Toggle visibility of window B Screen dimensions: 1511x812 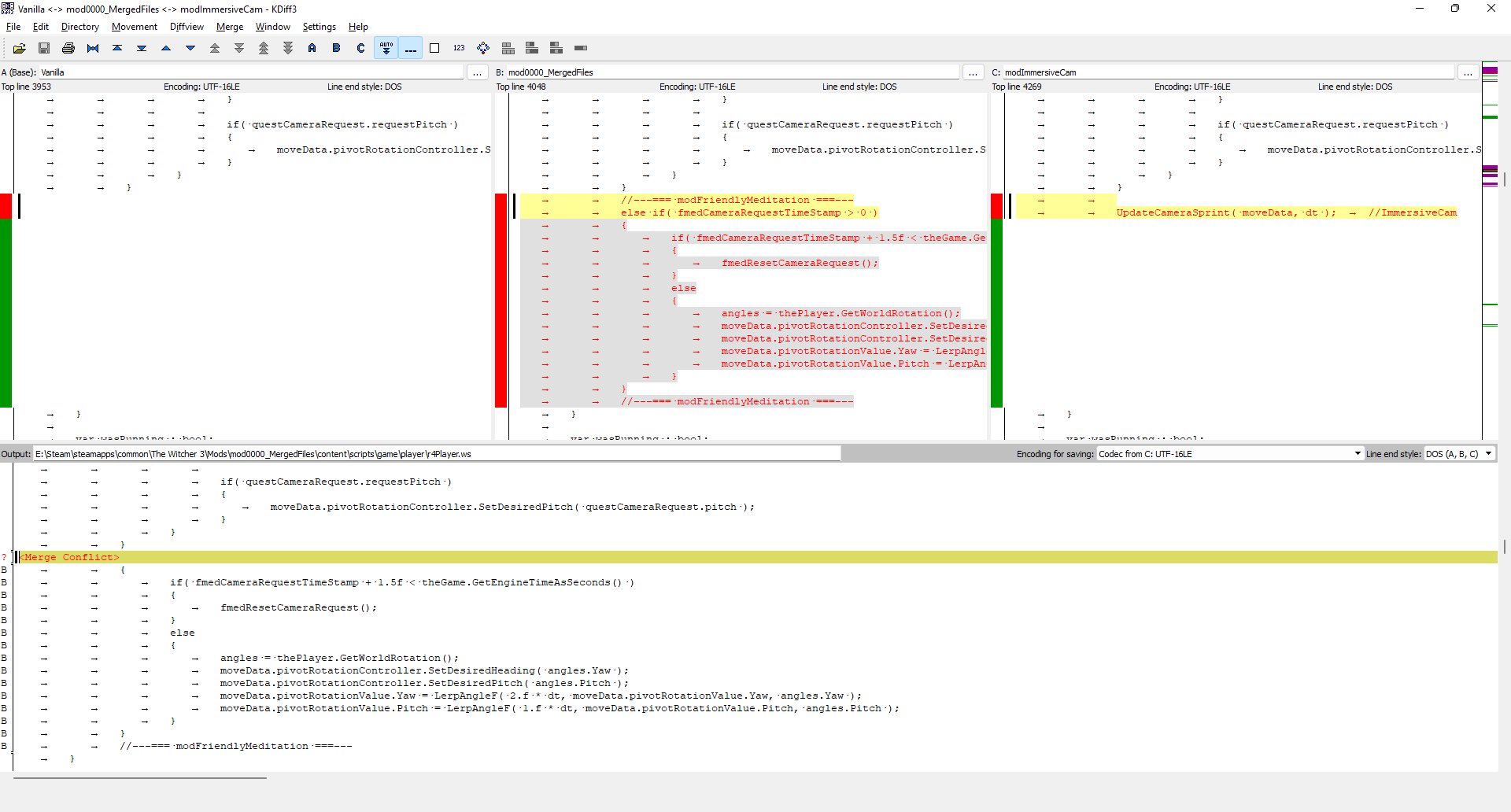[x=532, y=48]
